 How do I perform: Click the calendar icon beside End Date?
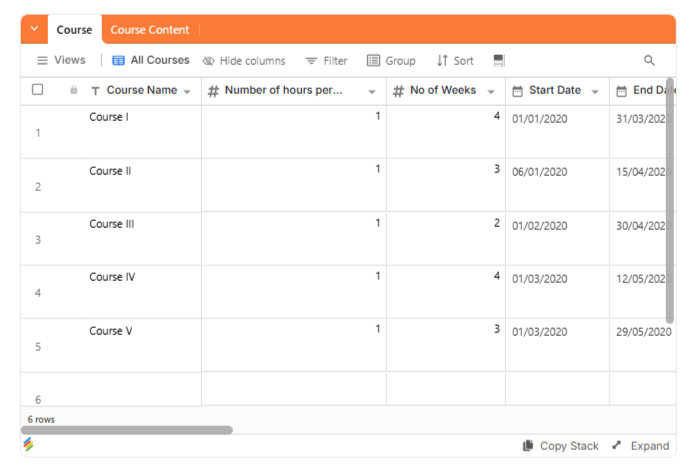[621, 91]
